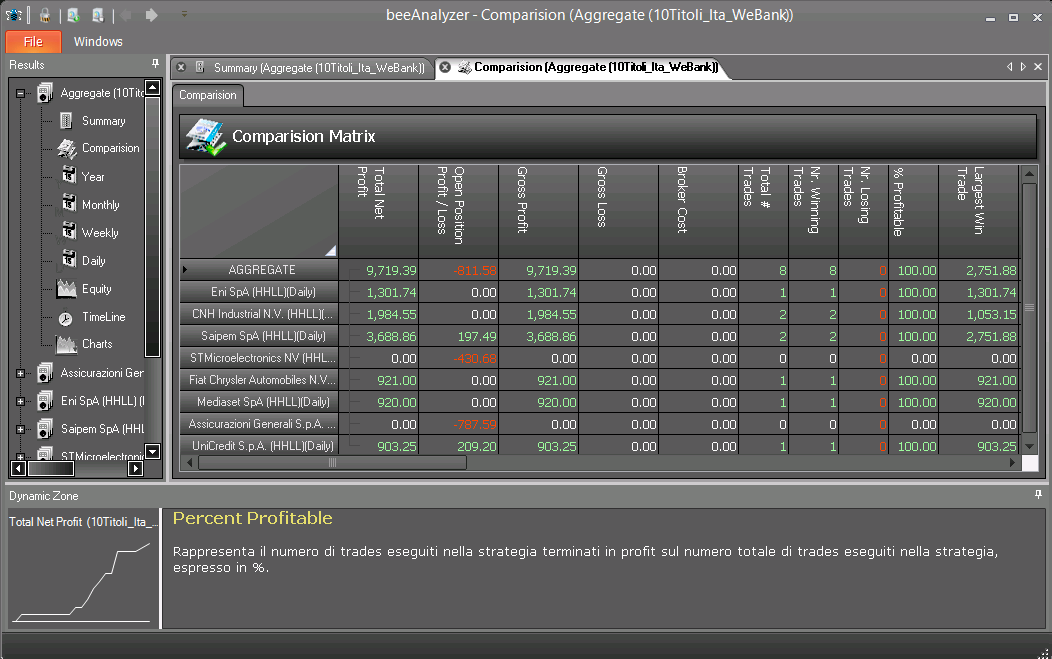Open the Charts icon in Results
Viewport: 1052px width, 659px height.
coord(66,344)
